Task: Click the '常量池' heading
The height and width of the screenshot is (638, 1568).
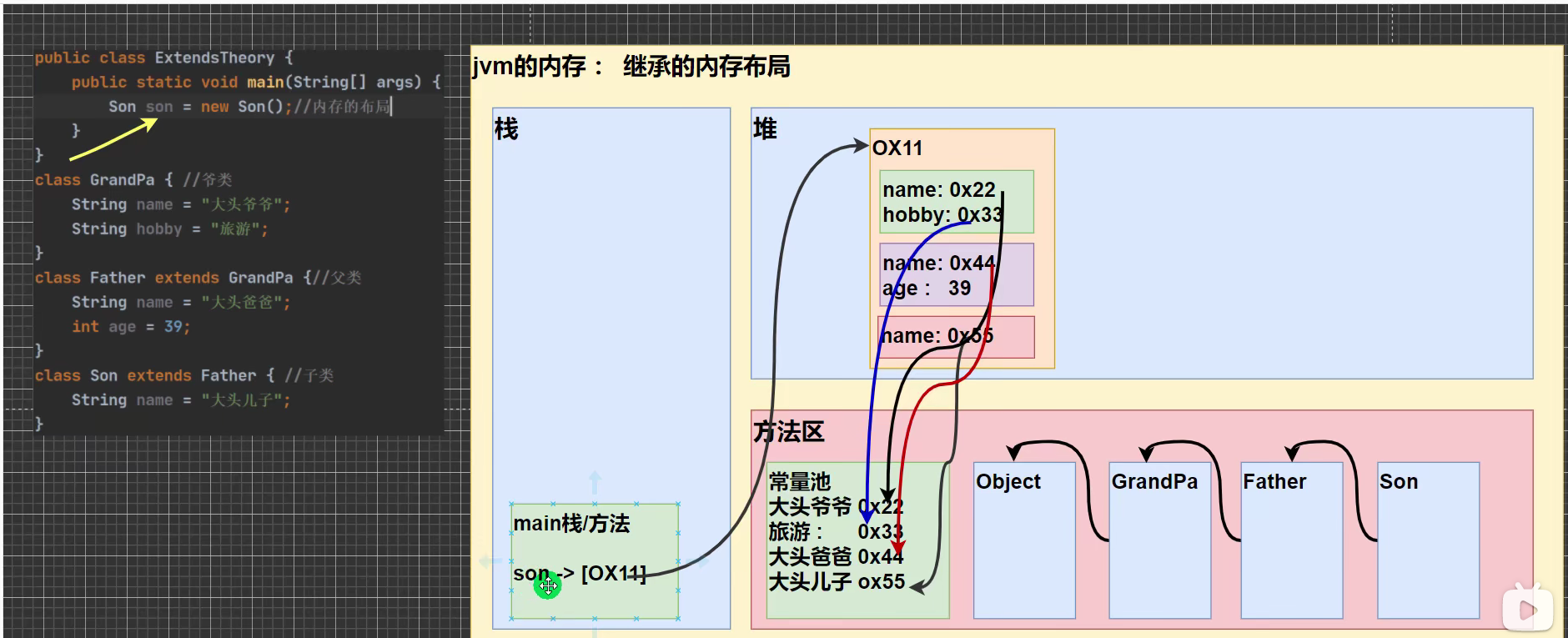Action: (x=799, y=481)
